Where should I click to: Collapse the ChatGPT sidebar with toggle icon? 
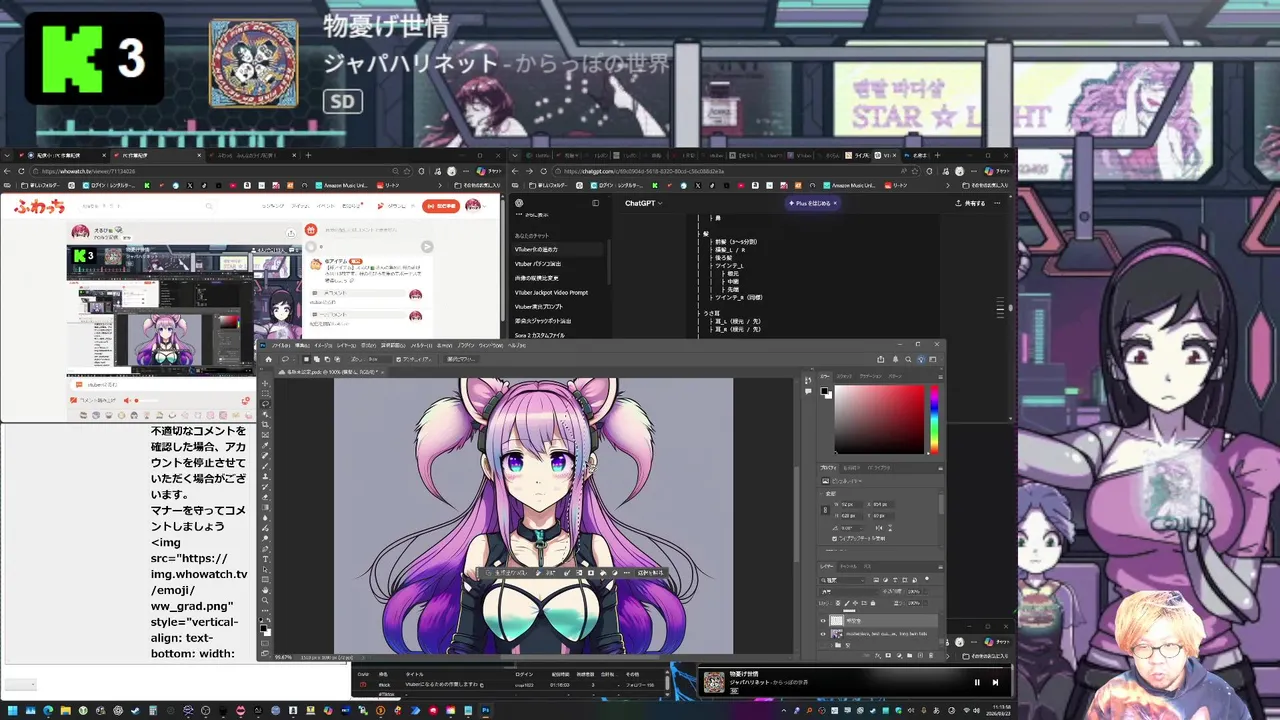click(x=595, y=203)
